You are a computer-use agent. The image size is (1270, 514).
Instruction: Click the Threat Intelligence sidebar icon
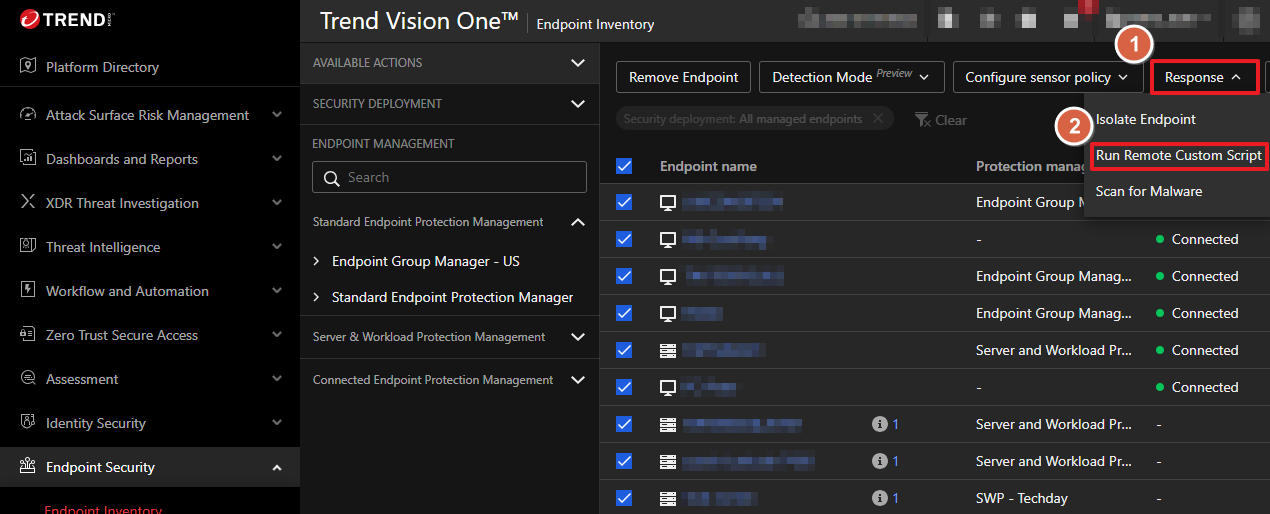(28, 247)
